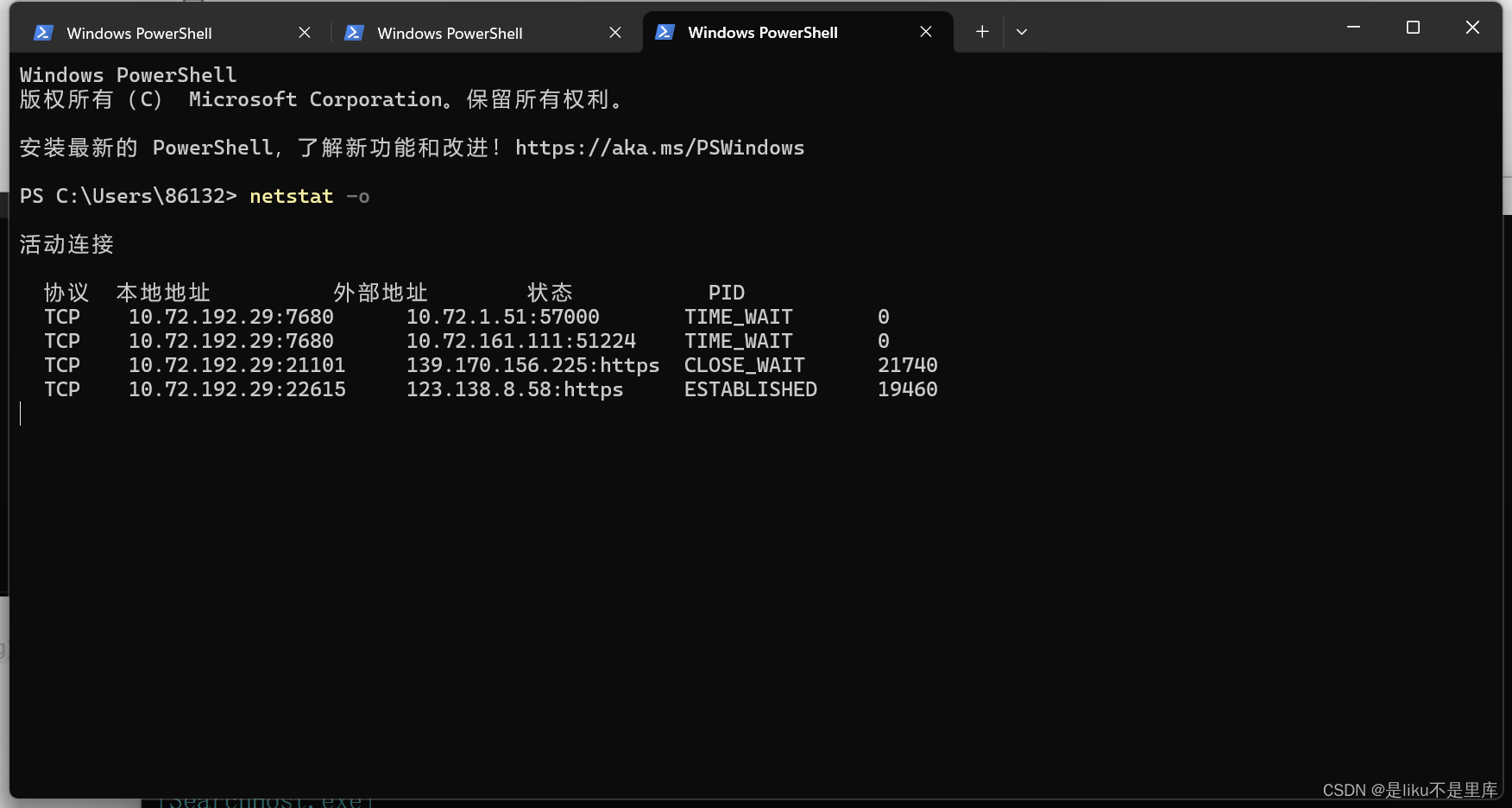Image resolution: width=1512 pixels, height=808 pixels.
Task: Click foreign address 123.138.8.58:https
Action: [515, 389]
